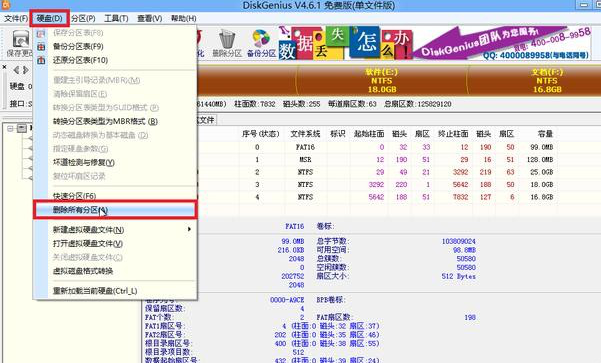601x363 pixels.
Task: Select the FAT16 cell in partition row 0
Action: coord(305,147)
